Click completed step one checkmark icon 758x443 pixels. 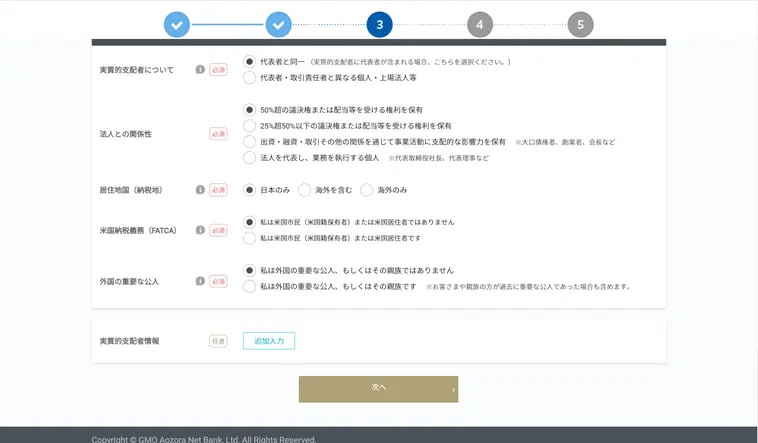[177, 24]
